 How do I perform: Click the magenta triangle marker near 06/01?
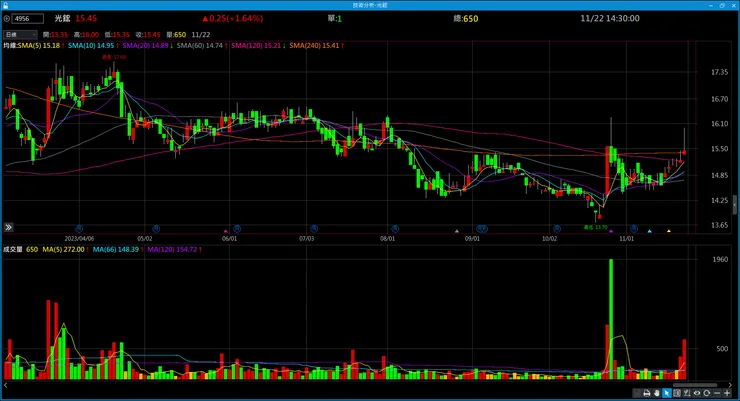tap(226, 231)
